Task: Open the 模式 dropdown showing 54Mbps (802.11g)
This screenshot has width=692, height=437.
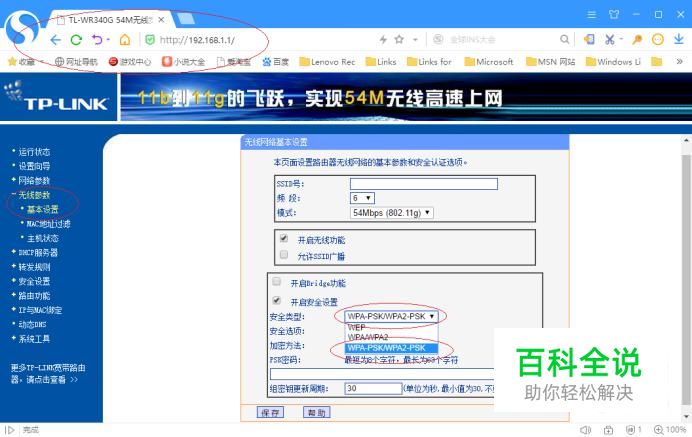Action: [x=391, y=213]
